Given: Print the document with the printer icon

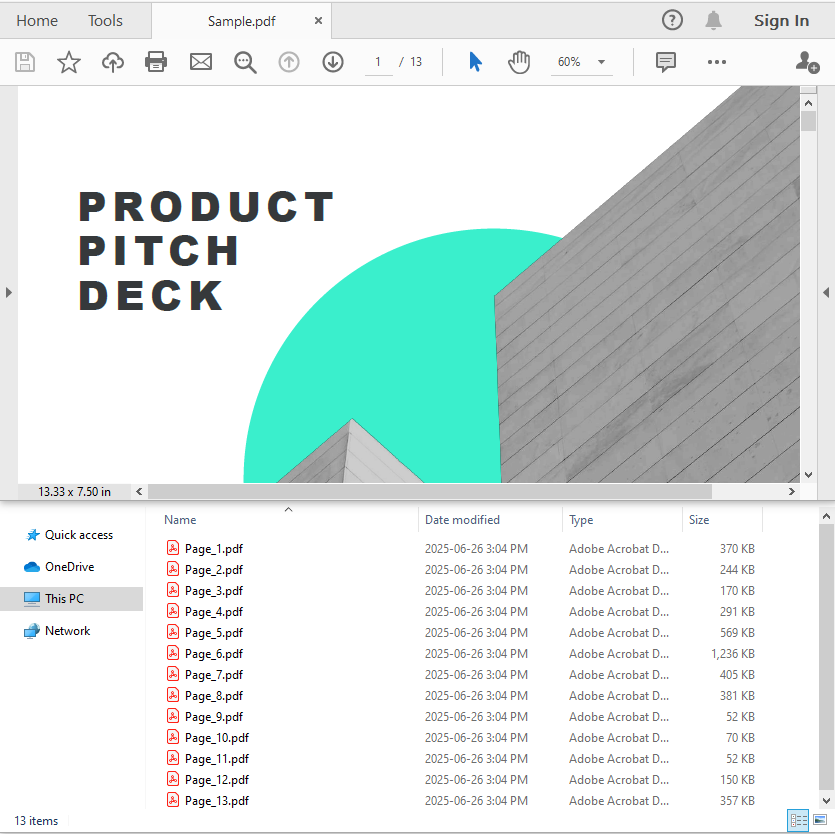Looking at the screenshot, I should tap(156, 62).
